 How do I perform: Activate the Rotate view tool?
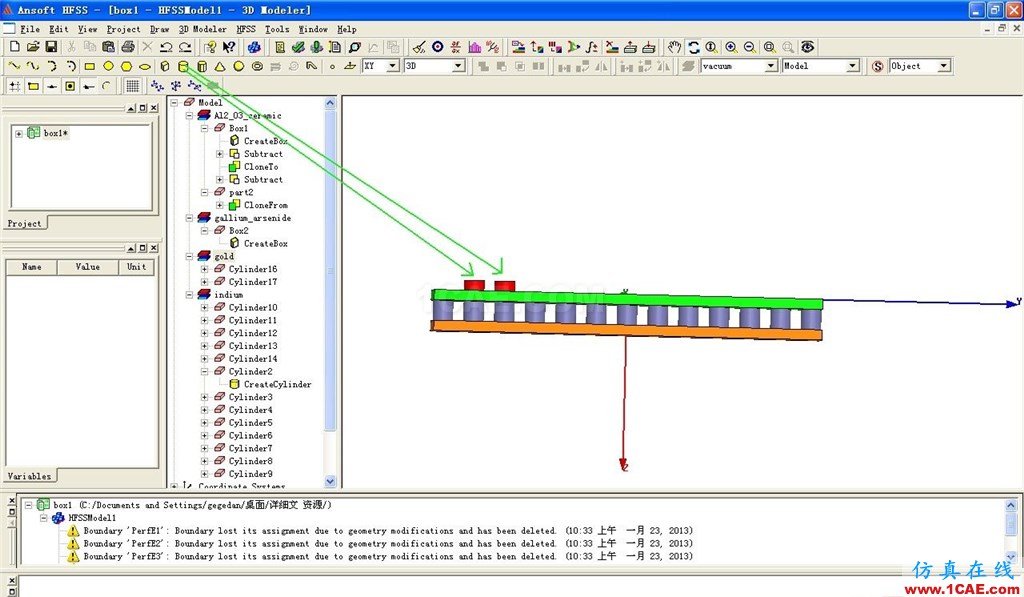694,47
